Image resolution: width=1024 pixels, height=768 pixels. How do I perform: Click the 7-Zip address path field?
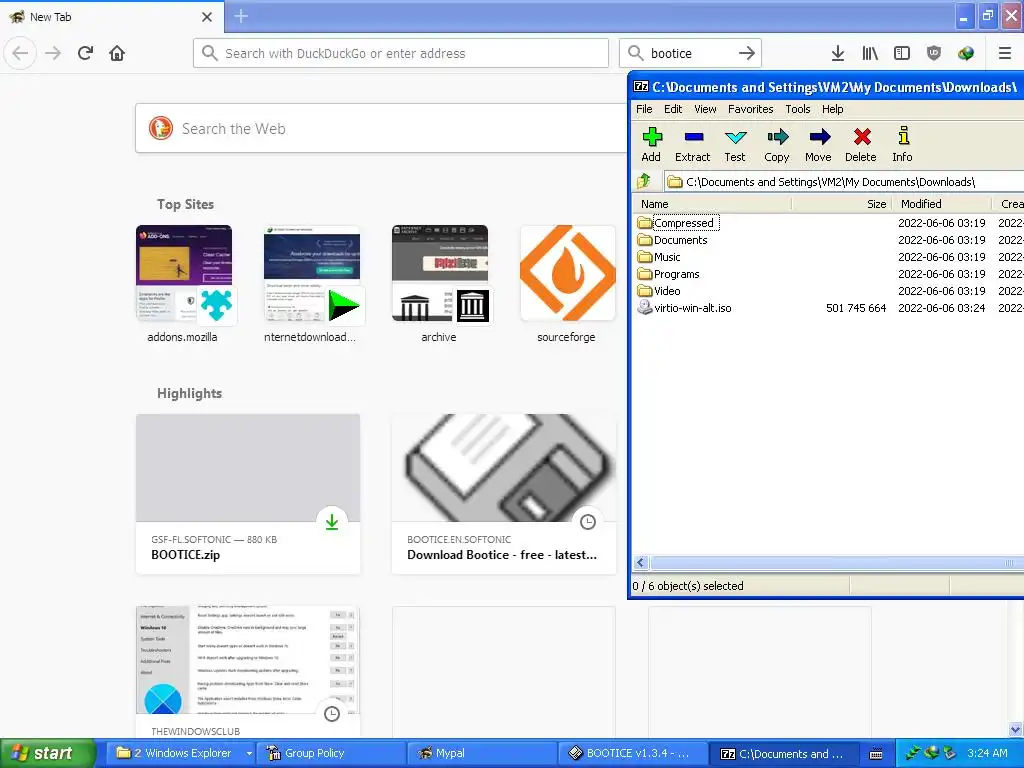(844, 182)
